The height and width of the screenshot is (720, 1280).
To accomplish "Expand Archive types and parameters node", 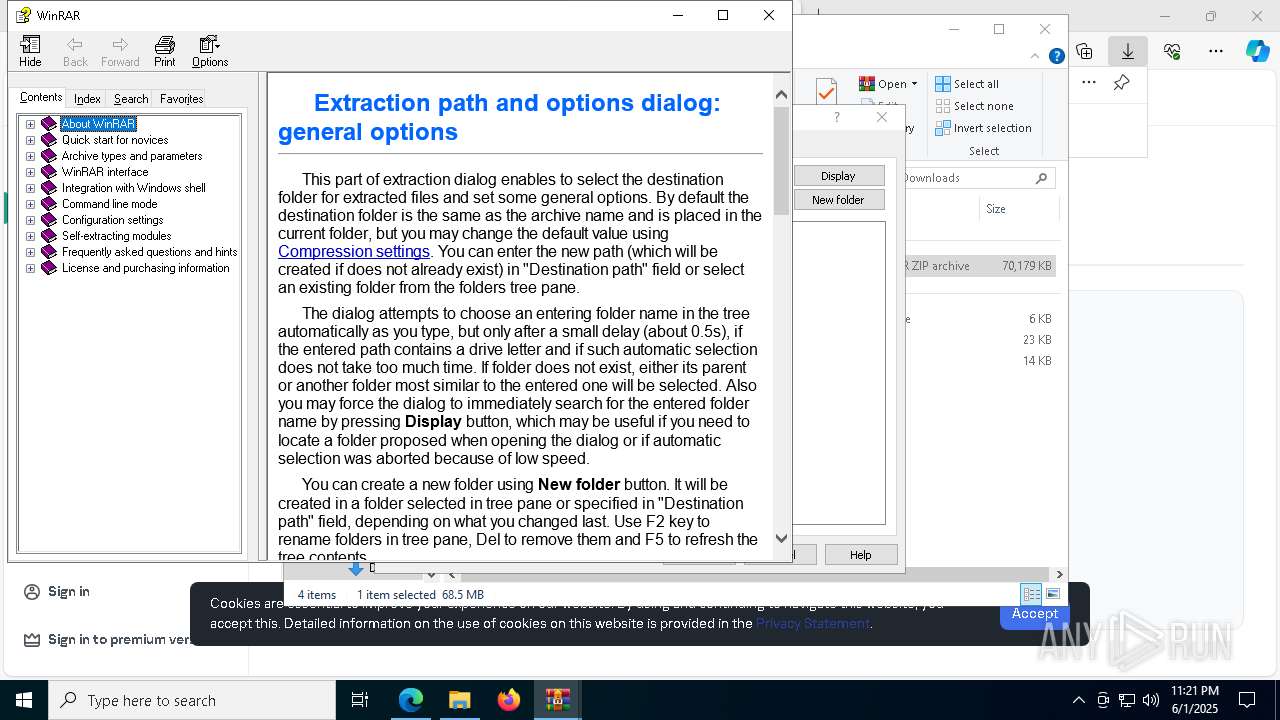I will pyautogui.click(x=30, y=156).
